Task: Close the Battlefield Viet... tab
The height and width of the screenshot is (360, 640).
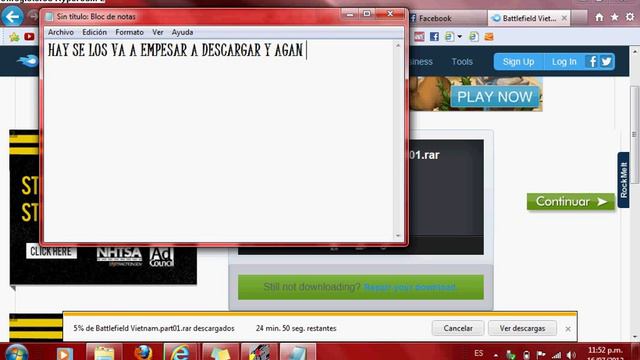Action: (x=564, y=18)
